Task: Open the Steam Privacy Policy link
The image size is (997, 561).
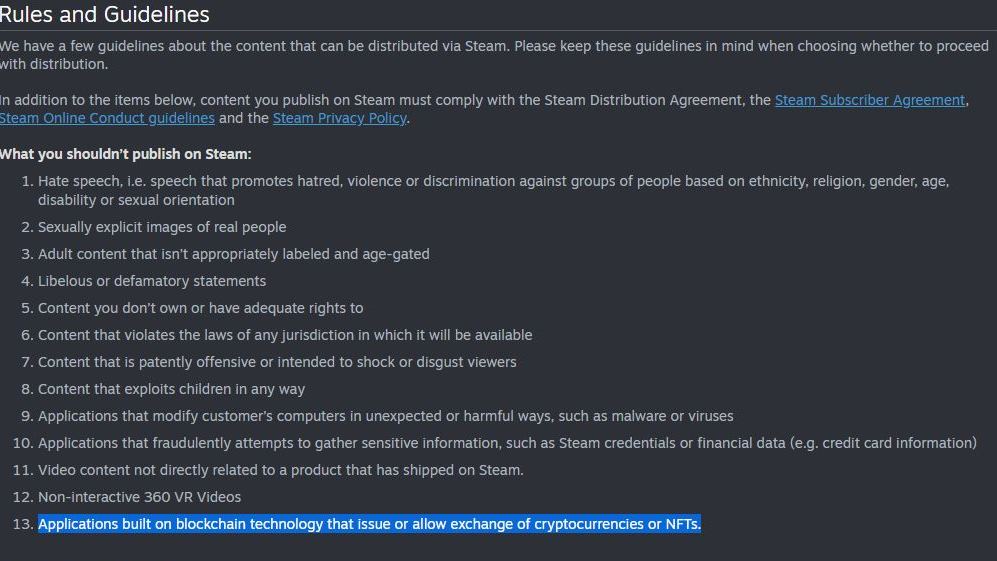Action: click(340, 118)
